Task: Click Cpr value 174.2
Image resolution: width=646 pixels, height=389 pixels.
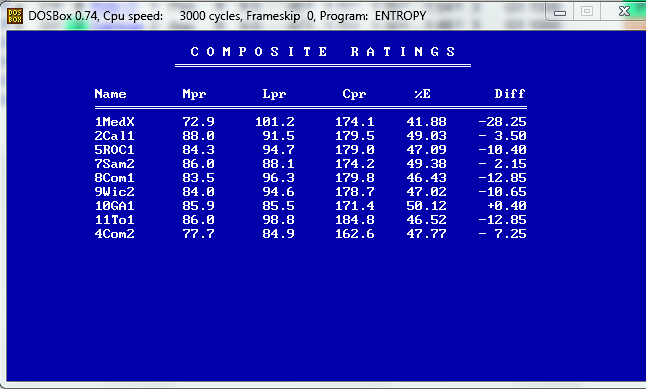Action: [x=354, y=164]
